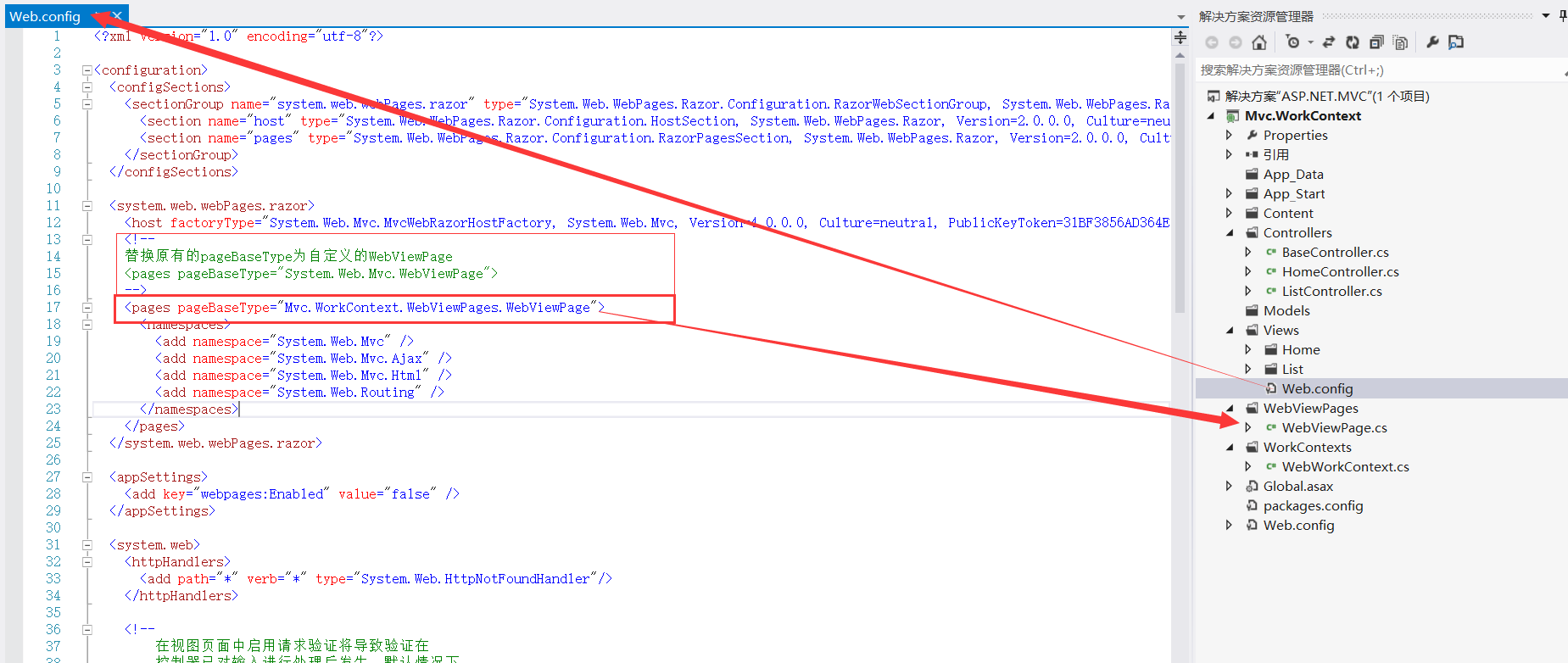Collapse the WorkContexts folder
Screen dimensions: 1568x663
tap(1230, 448)
